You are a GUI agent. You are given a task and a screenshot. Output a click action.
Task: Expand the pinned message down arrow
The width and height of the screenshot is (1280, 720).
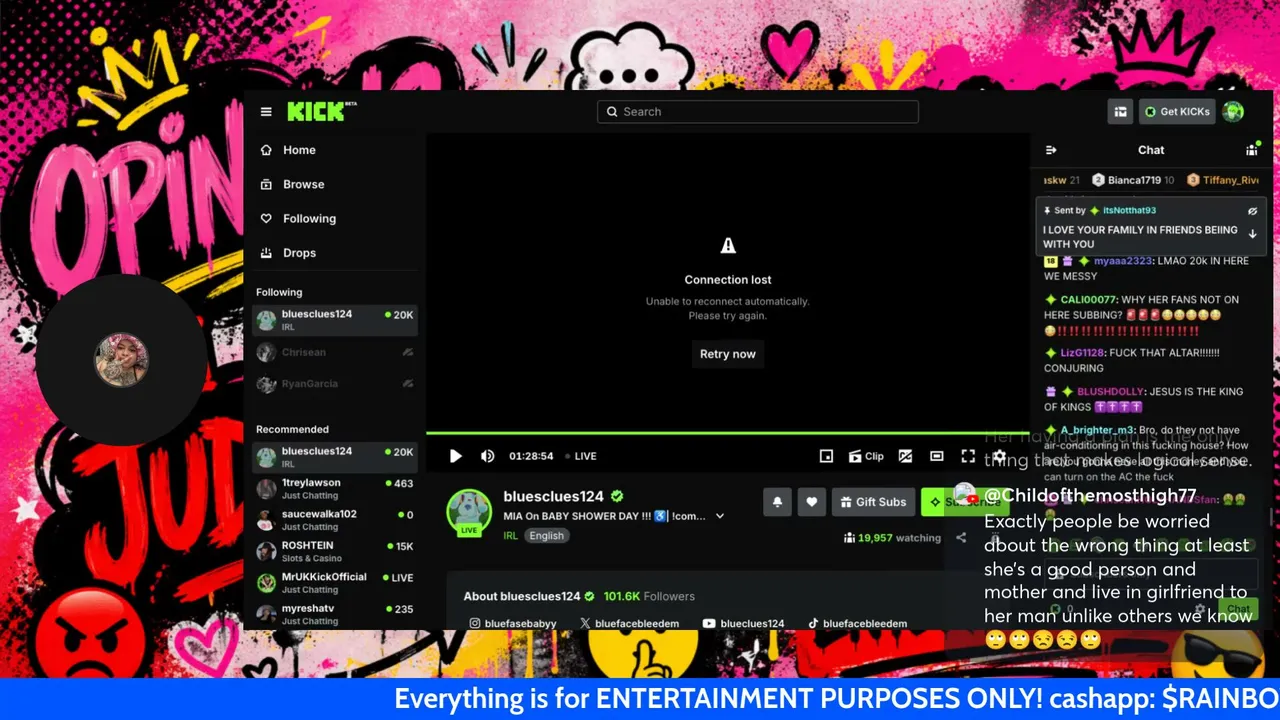click(1252, 234)
